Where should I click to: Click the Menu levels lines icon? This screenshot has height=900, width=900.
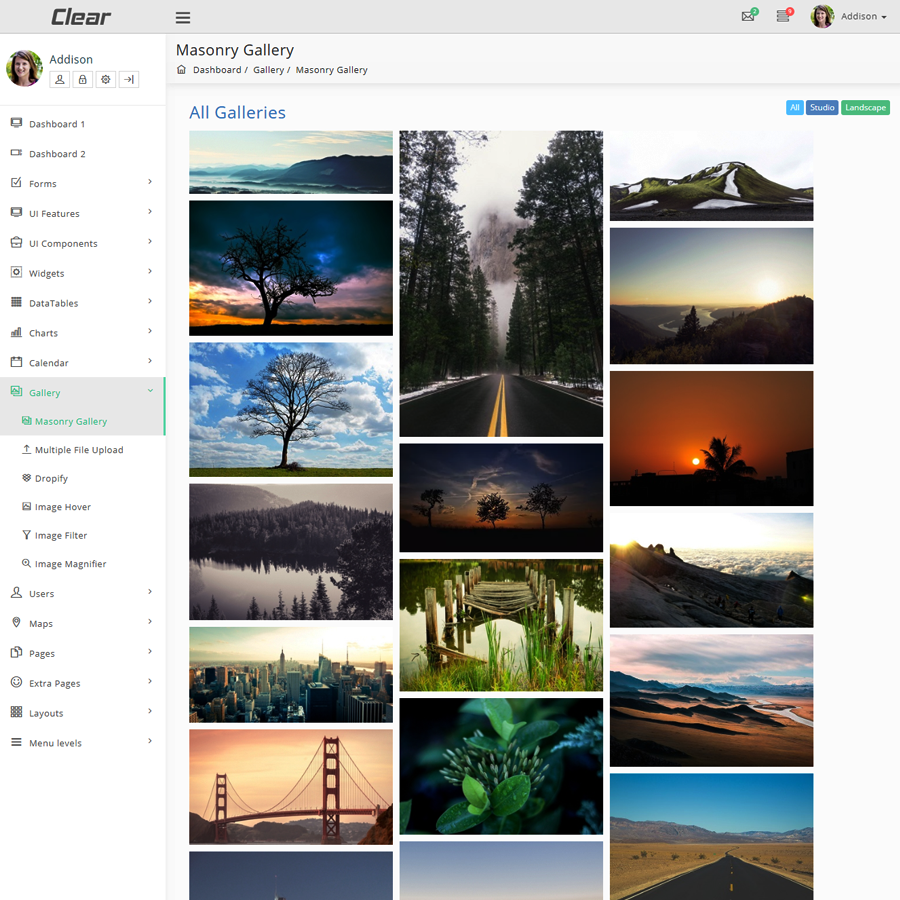coord(16,742)
